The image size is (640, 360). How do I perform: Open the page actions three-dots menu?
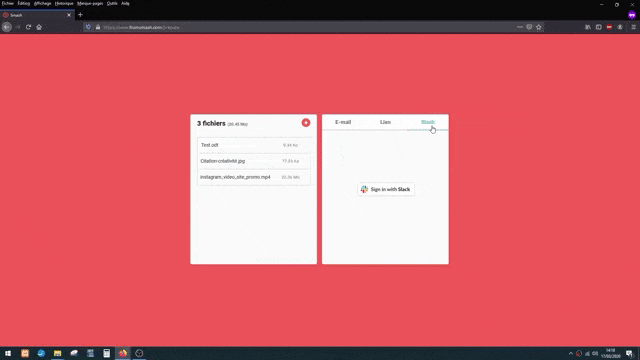520,27
